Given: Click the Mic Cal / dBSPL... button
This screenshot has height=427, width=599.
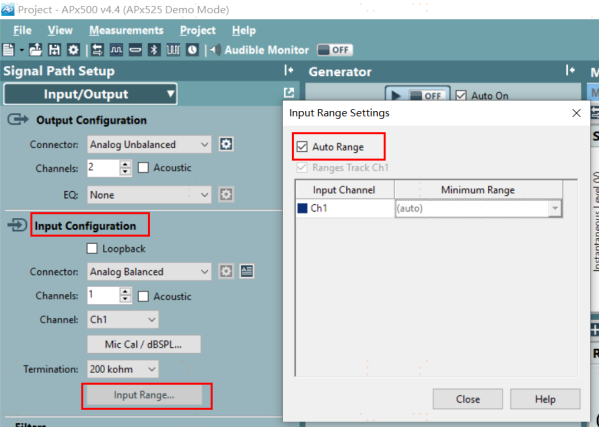Looking at the screenshot, I should (x=144, y=345).
